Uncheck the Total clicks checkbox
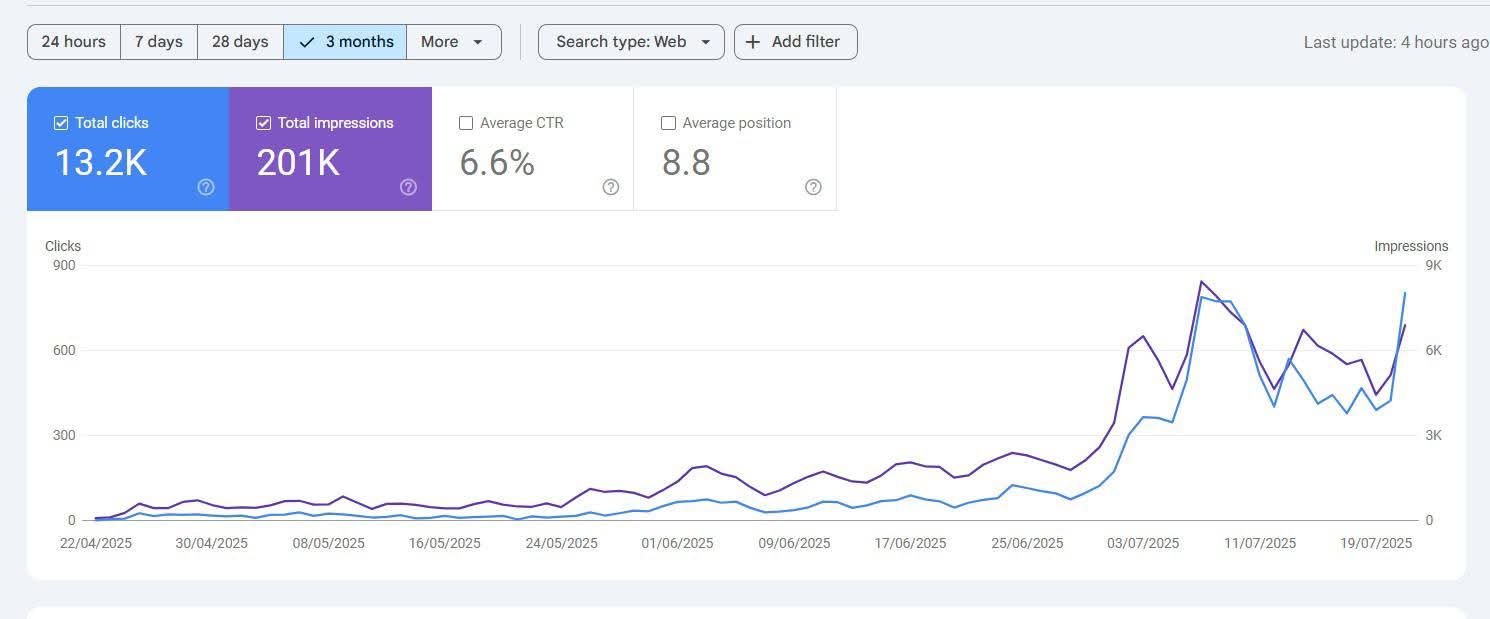1490x619 pixels. click(61, 123)
